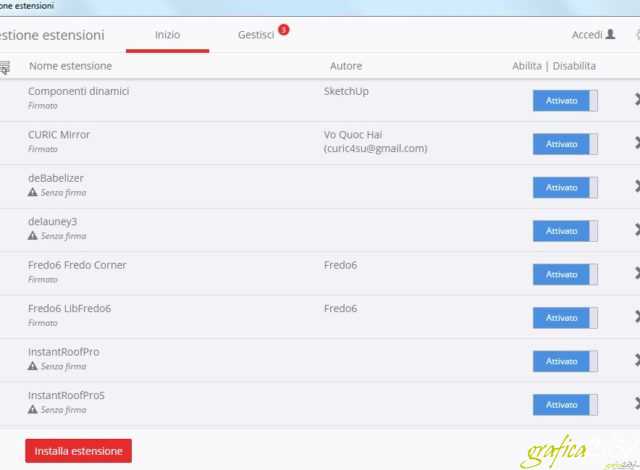Click the warning triangle under deBabelizer
The image size is (640, 470).
point(32,192)
